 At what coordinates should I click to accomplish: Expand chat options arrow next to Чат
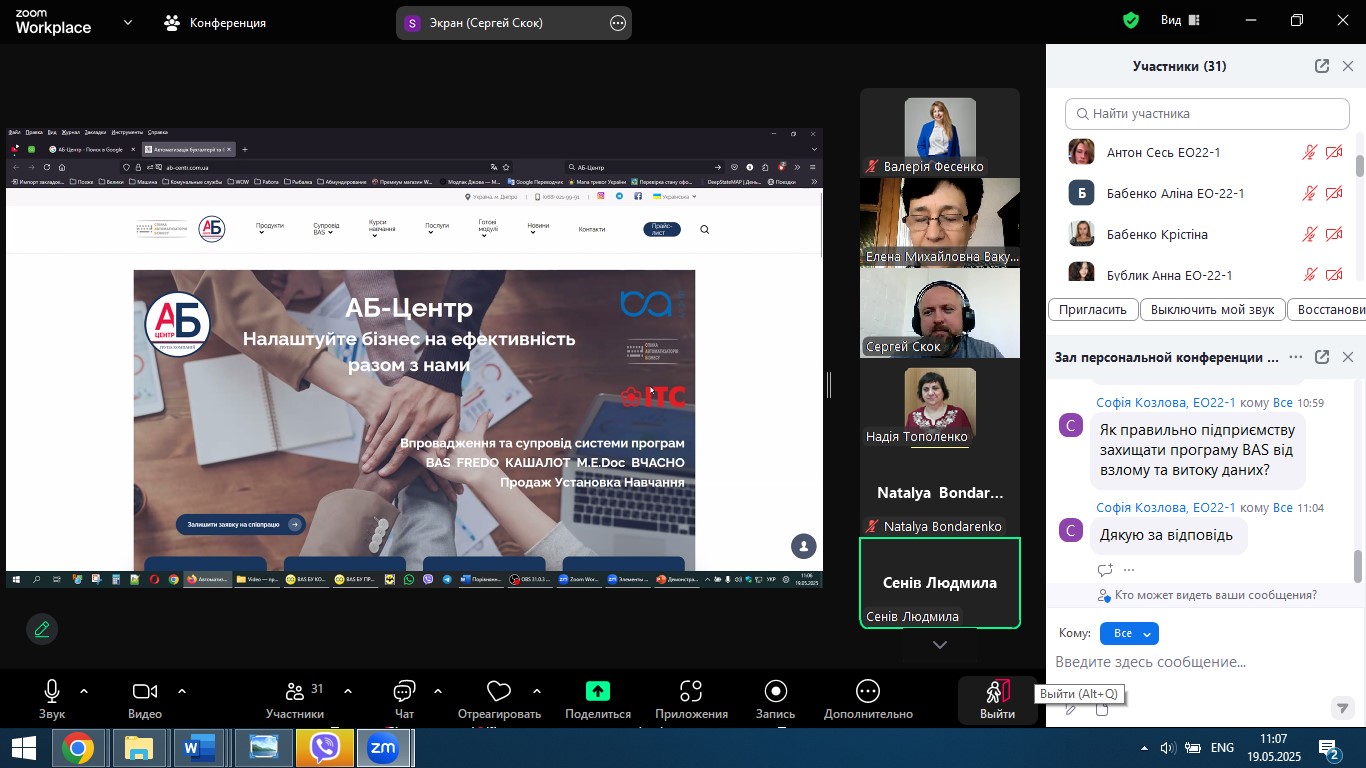click(x=438, y=691)
